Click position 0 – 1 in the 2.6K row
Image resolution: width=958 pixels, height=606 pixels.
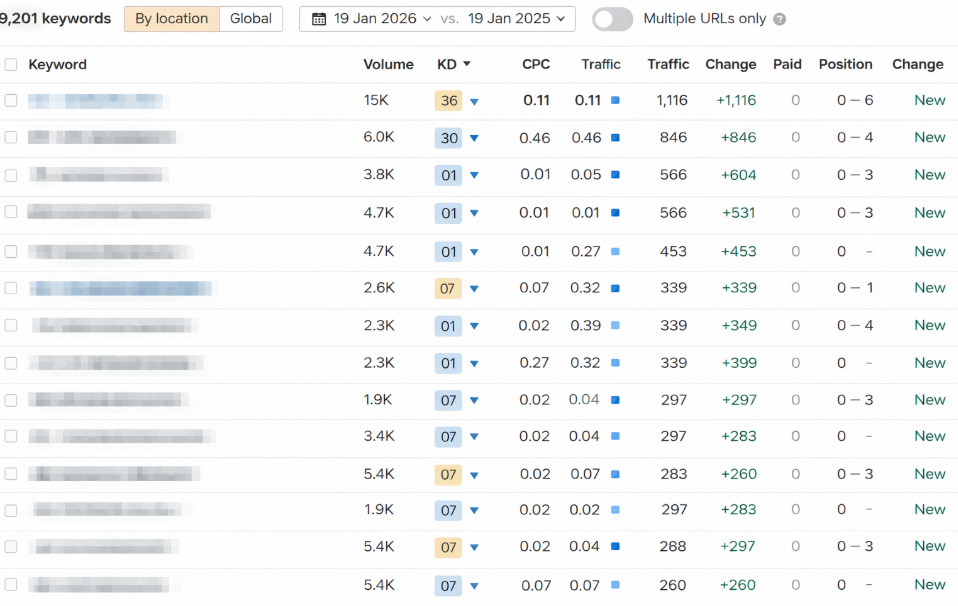tap(855, 288)
